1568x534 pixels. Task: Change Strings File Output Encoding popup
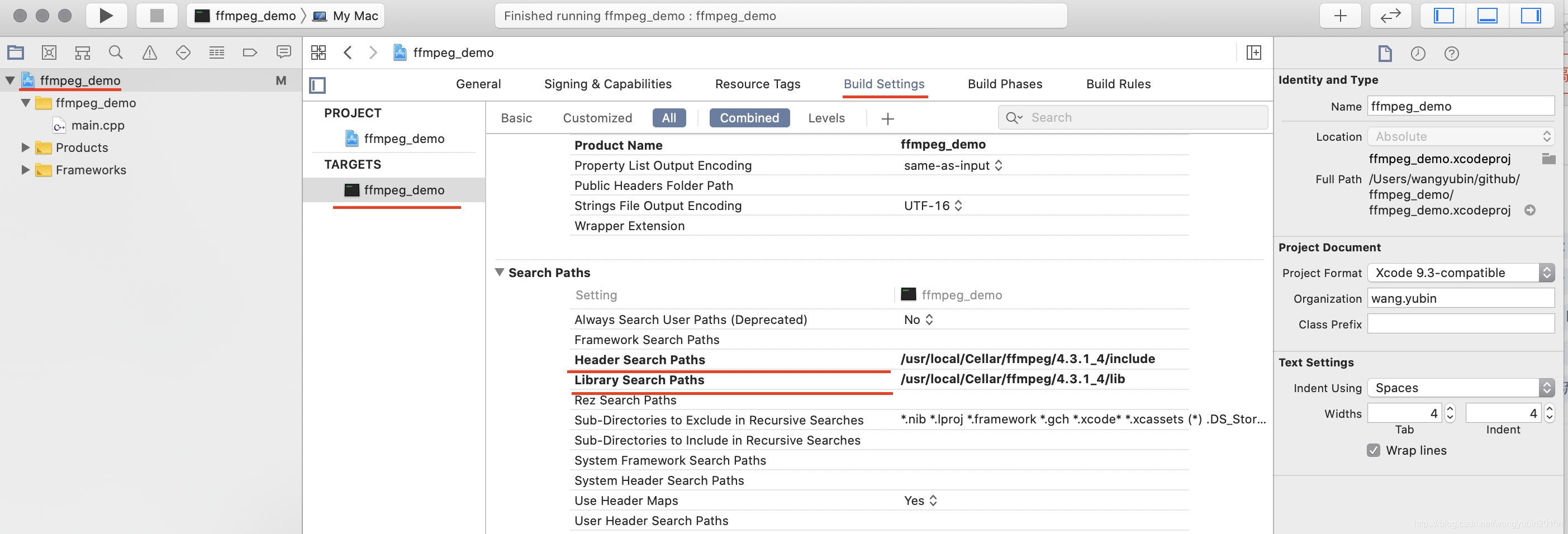[933, 206]
